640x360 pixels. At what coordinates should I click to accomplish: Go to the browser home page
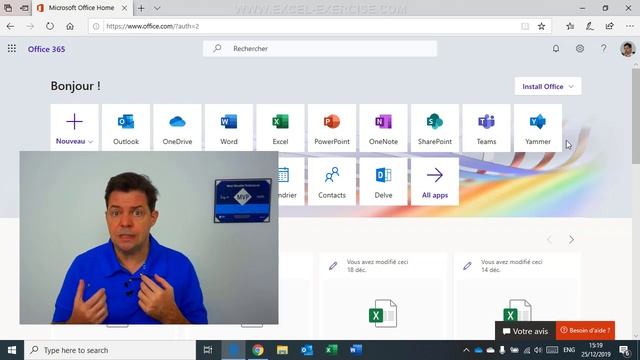[x=70, y=26]
